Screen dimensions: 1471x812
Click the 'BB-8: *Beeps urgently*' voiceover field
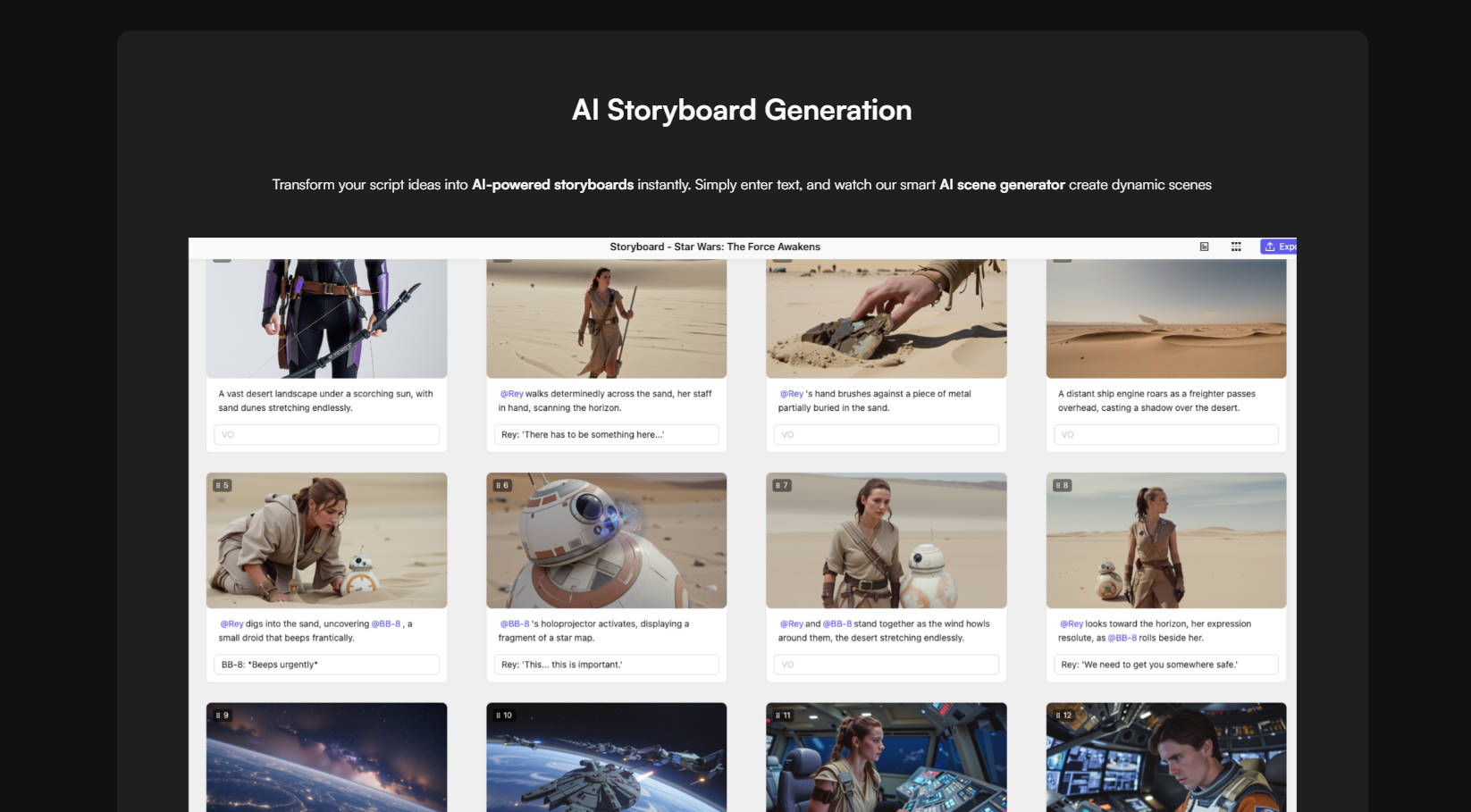click(x=326, y=665)
